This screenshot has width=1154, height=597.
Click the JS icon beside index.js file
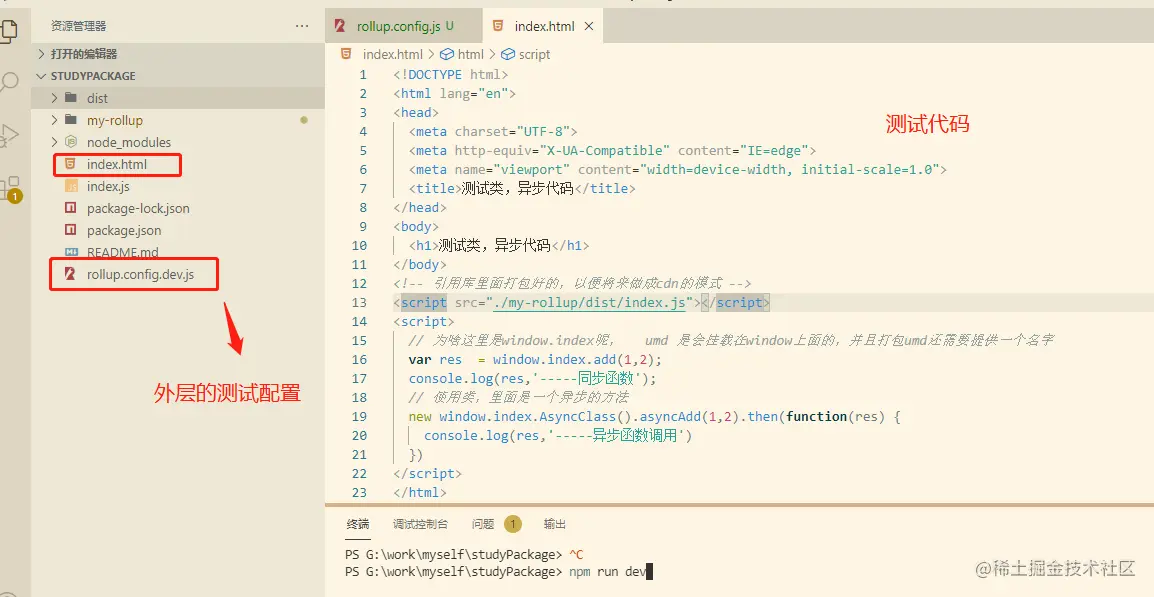(71, 186)
